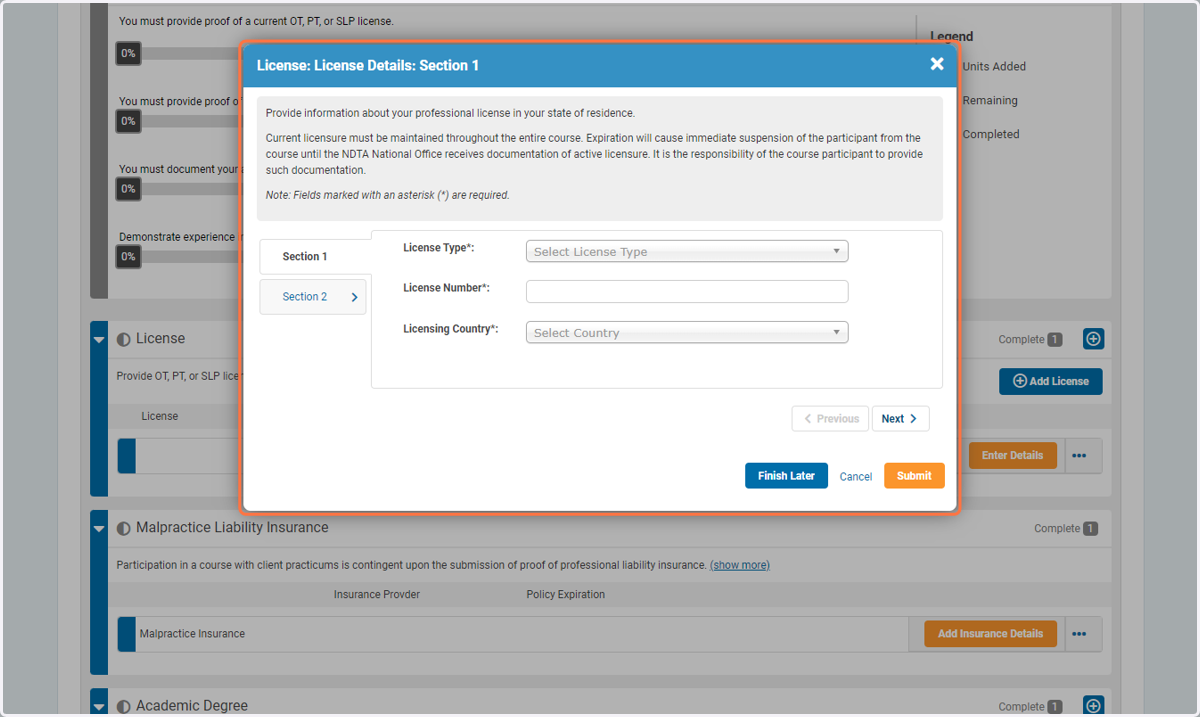The image size is (1200, 717).
Task: Click status icon beside Academic Degree
Action: click(124, 706)
